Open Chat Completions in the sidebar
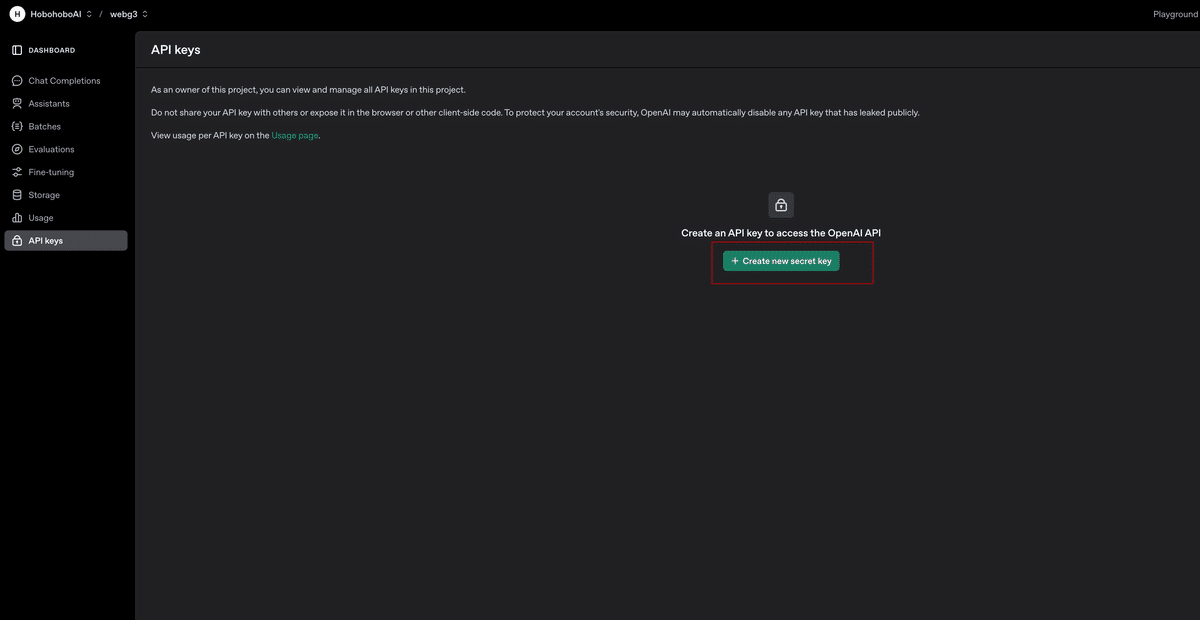 point(66,81)
